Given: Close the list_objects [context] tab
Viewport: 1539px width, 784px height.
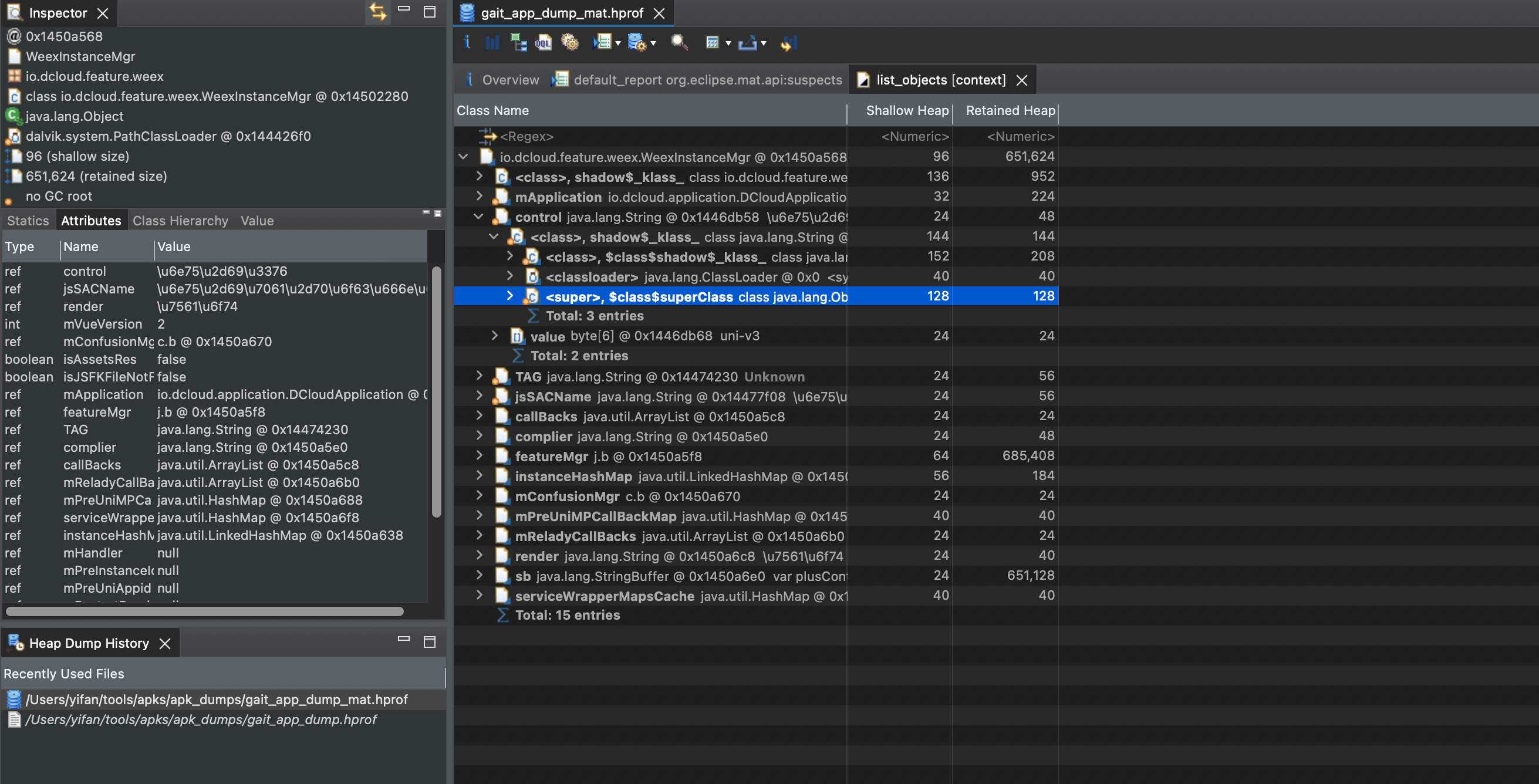Looking at the screenshot, I should pyautogui.click(x=1022, y=80).
